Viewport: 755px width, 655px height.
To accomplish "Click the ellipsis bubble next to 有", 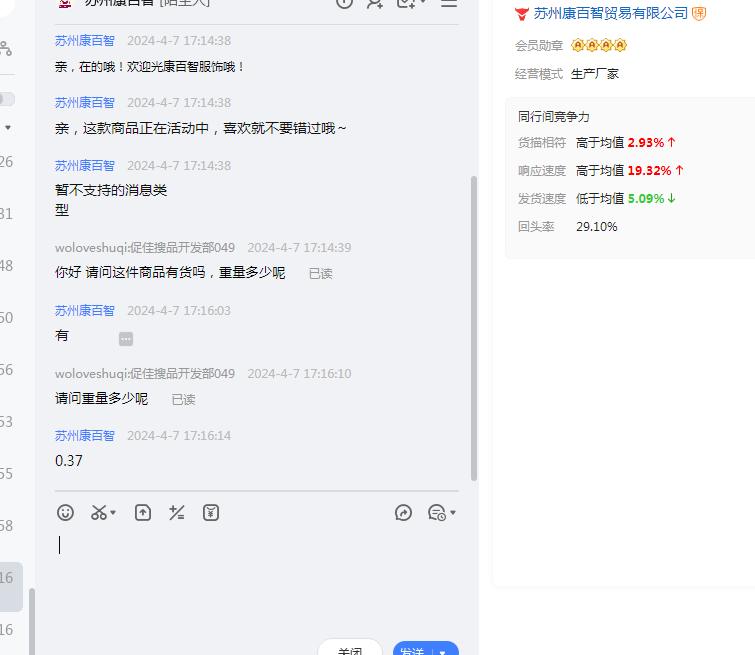I will (x=126, y=339).
